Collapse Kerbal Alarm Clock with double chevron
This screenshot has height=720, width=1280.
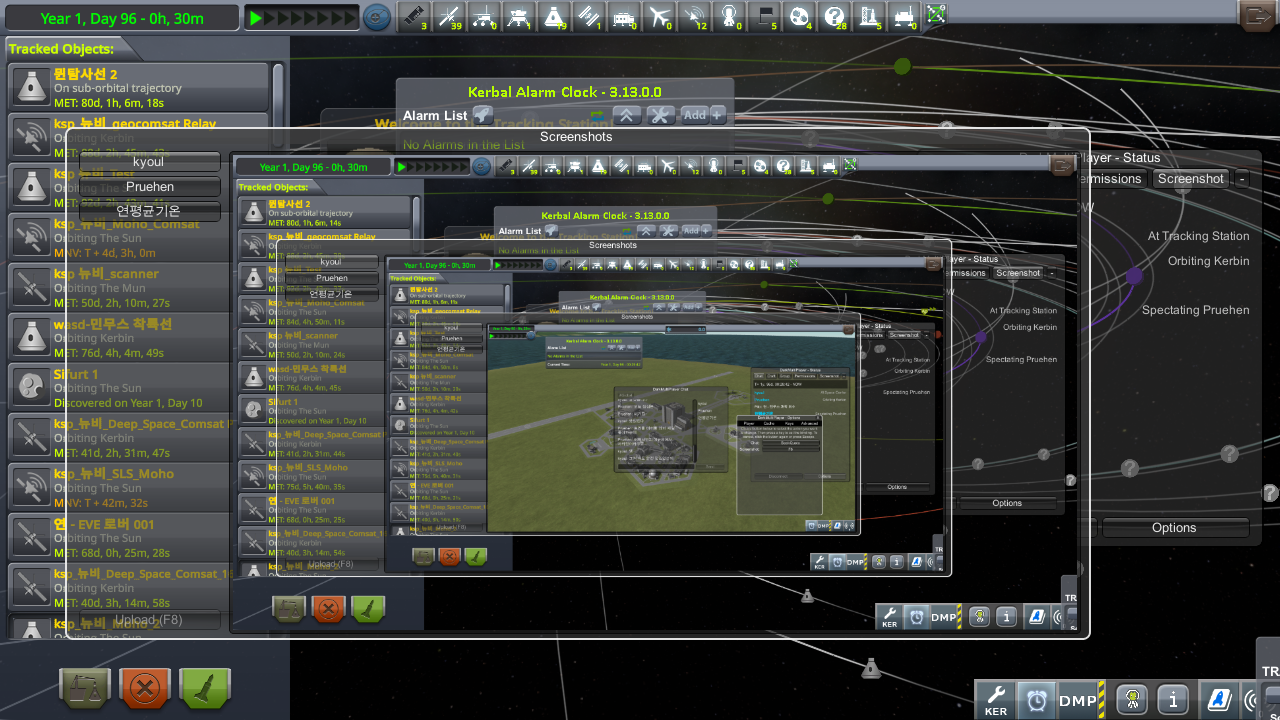pos(626,115)
